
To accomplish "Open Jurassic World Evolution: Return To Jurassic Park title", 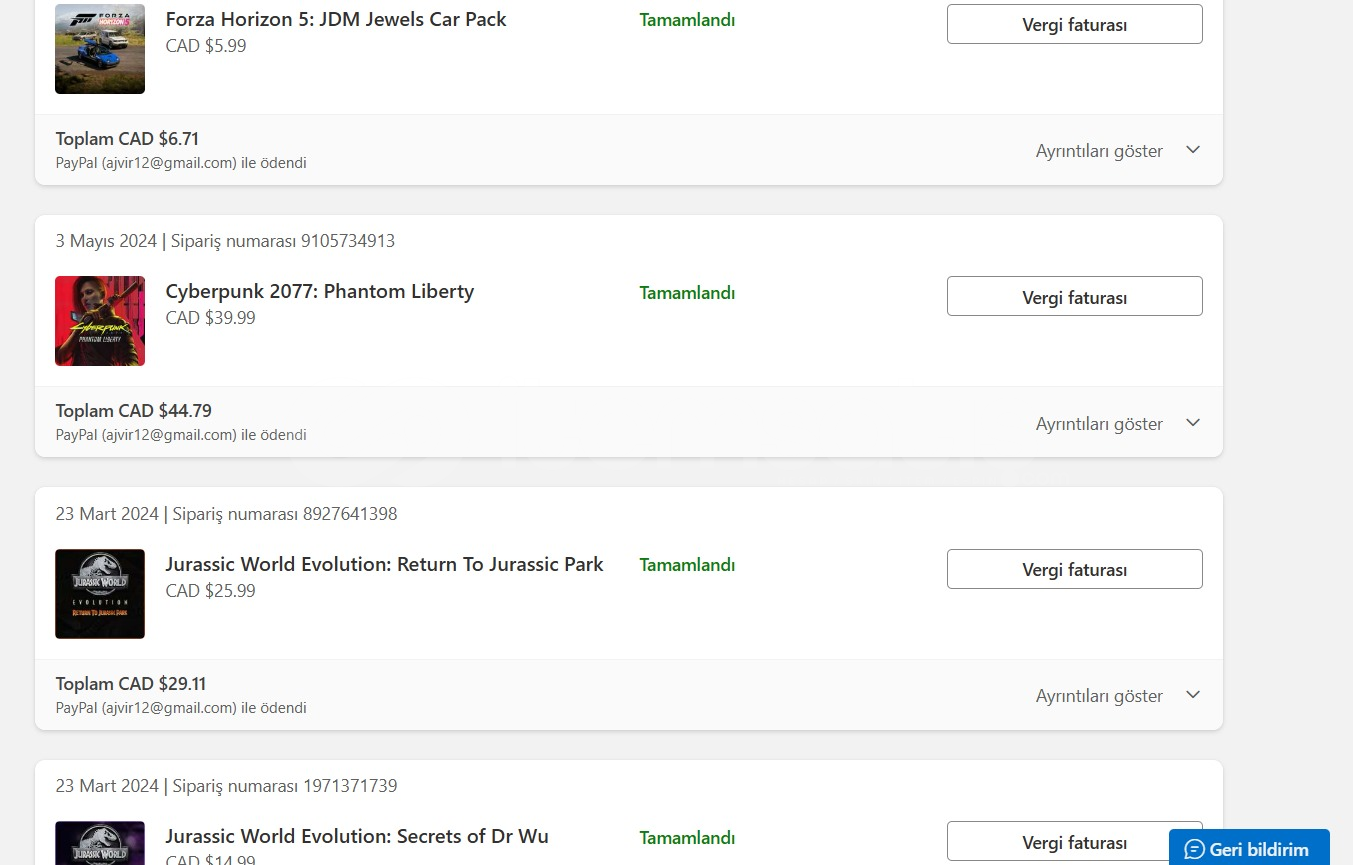I will point(384,564).
